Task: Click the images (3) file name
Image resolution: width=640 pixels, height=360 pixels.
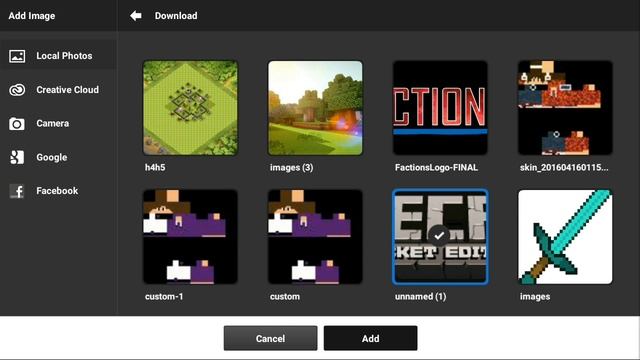Action: click(x=291, y=168)
